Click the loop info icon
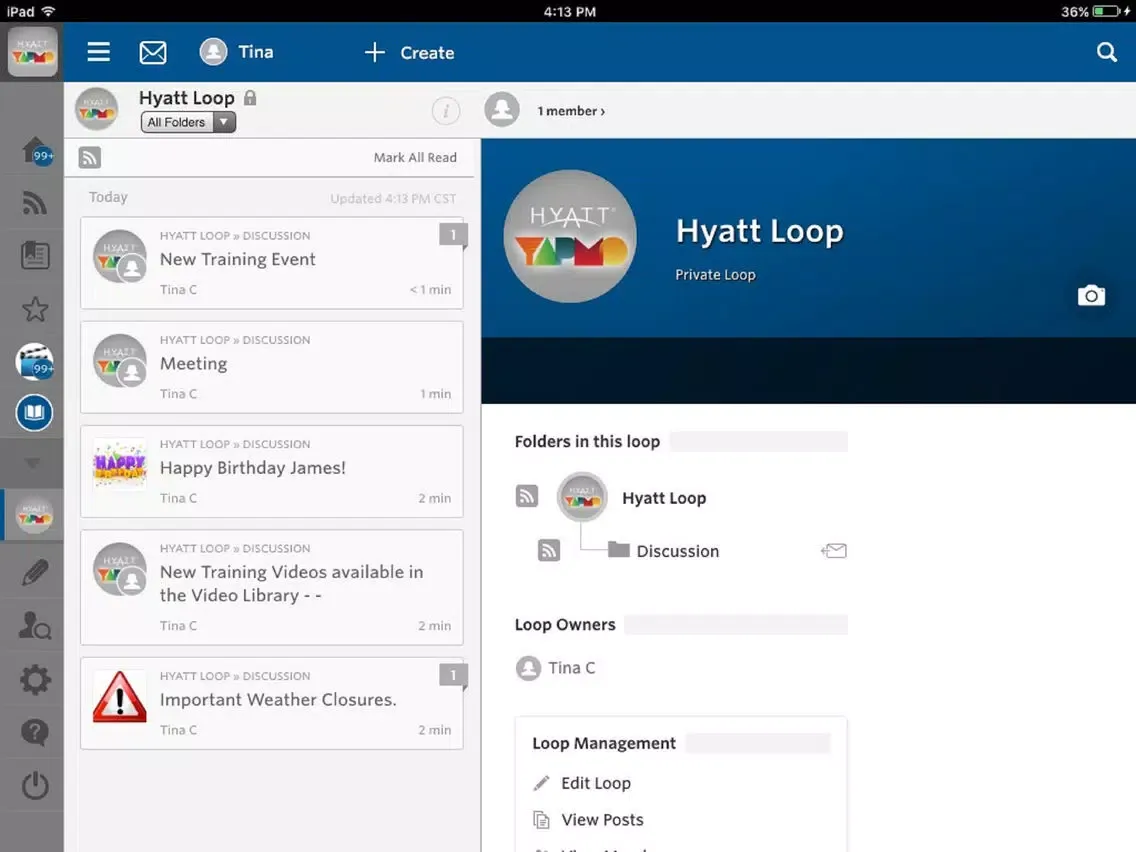Image resolution: width=1136 pixels, height=852 pixels. point(446,111)
